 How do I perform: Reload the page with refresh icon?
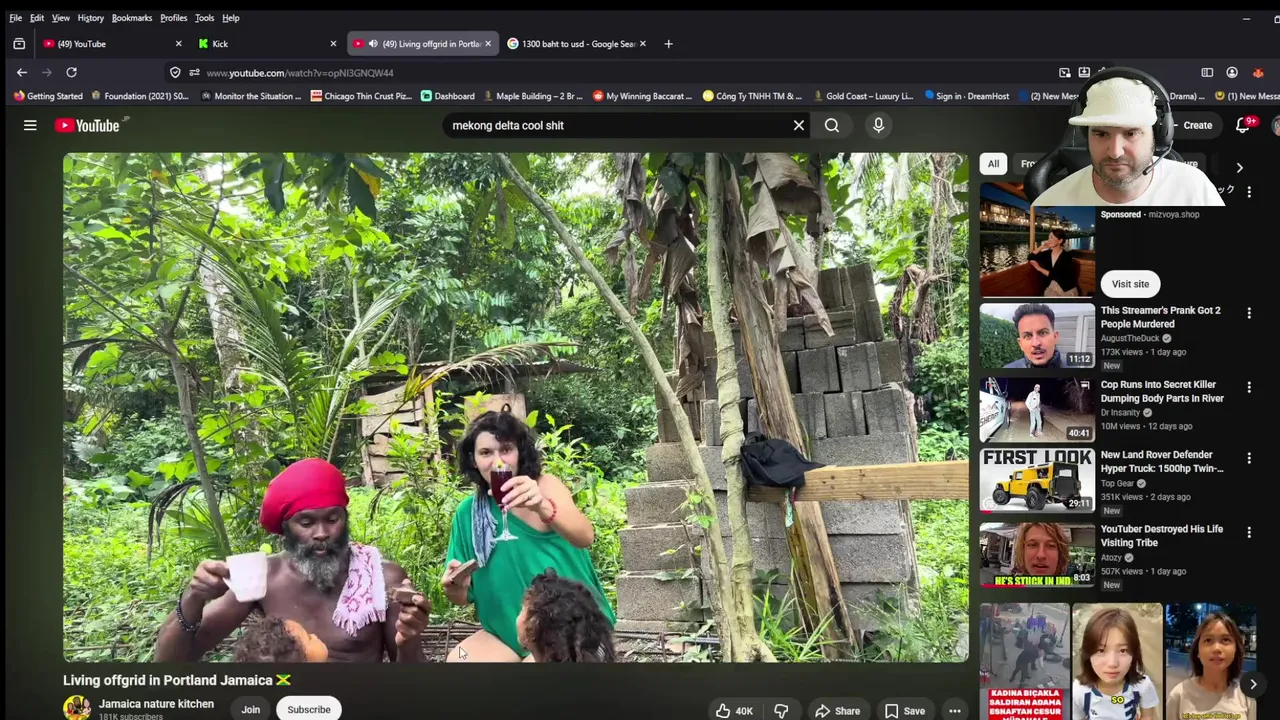pos(71,72)
